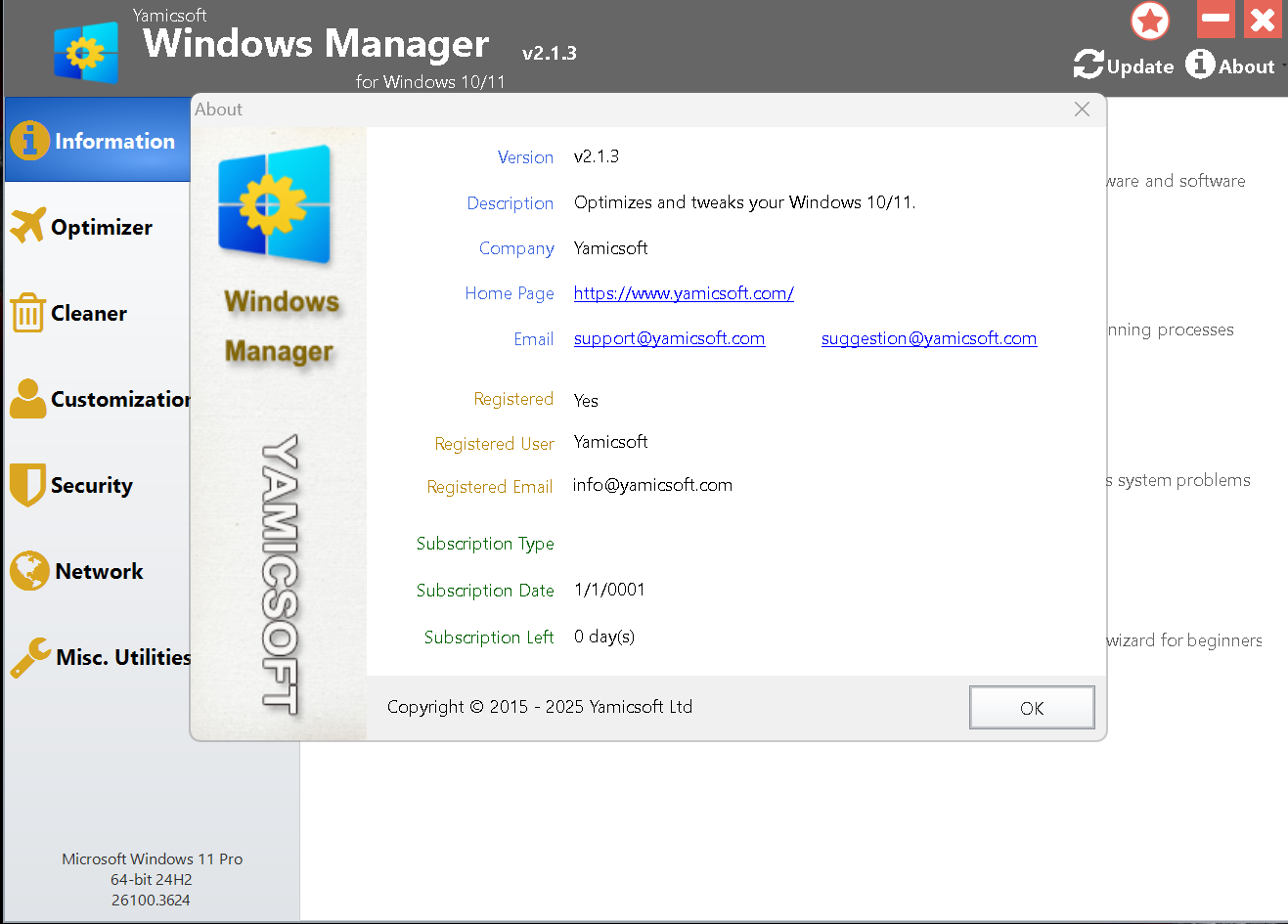Click the Cleaner trash bin icon
Viewport: 1288px width, 924px height.
[x=27, y=313]
